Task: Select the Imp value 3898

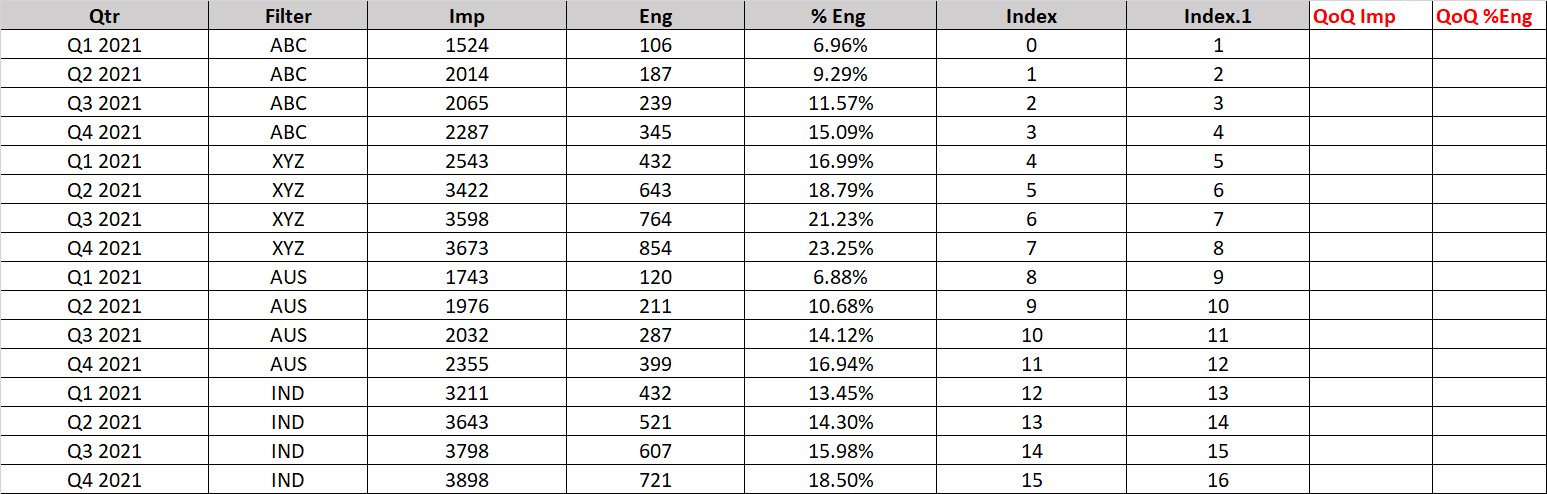Action: point(468,480)
